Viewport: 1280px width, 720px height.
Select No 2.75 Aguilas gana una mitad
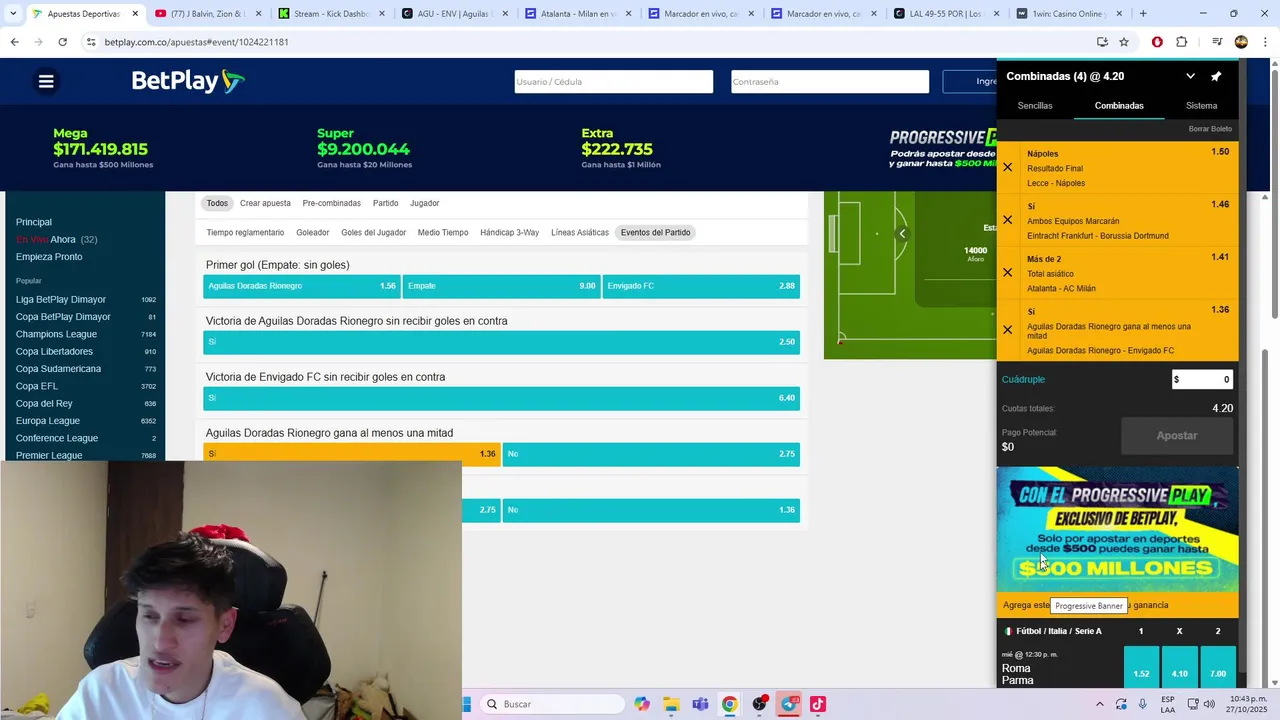coord(651,454)
